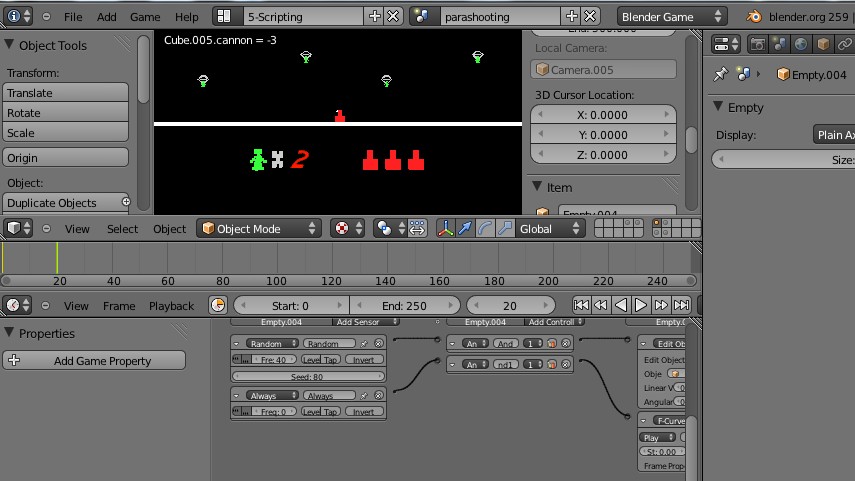The image size is (855, 481).
Task: Enable the translate manipulator arrow
Action: pos(465,229)
